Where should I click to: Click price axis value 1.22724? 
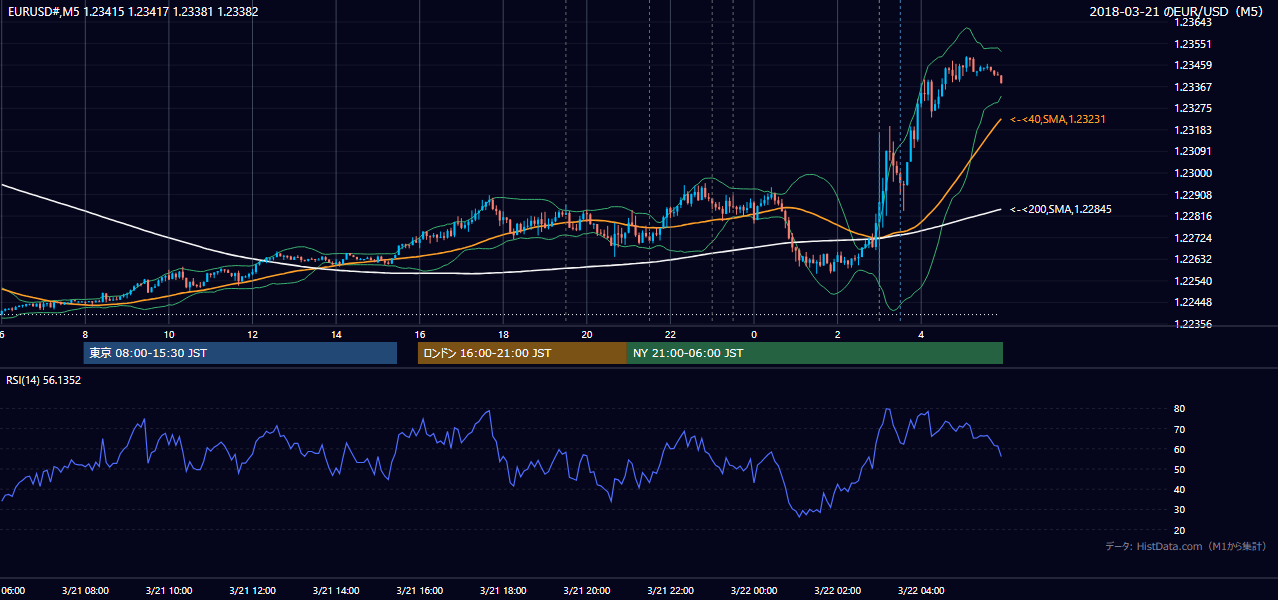click(1193, 238)
